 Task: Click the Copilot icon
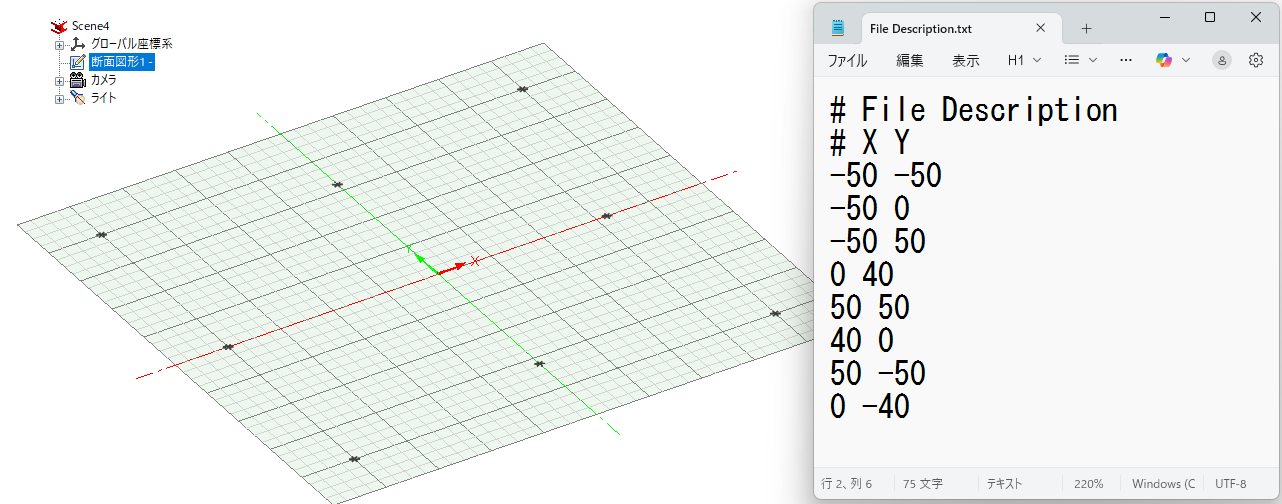(1164, 60)
